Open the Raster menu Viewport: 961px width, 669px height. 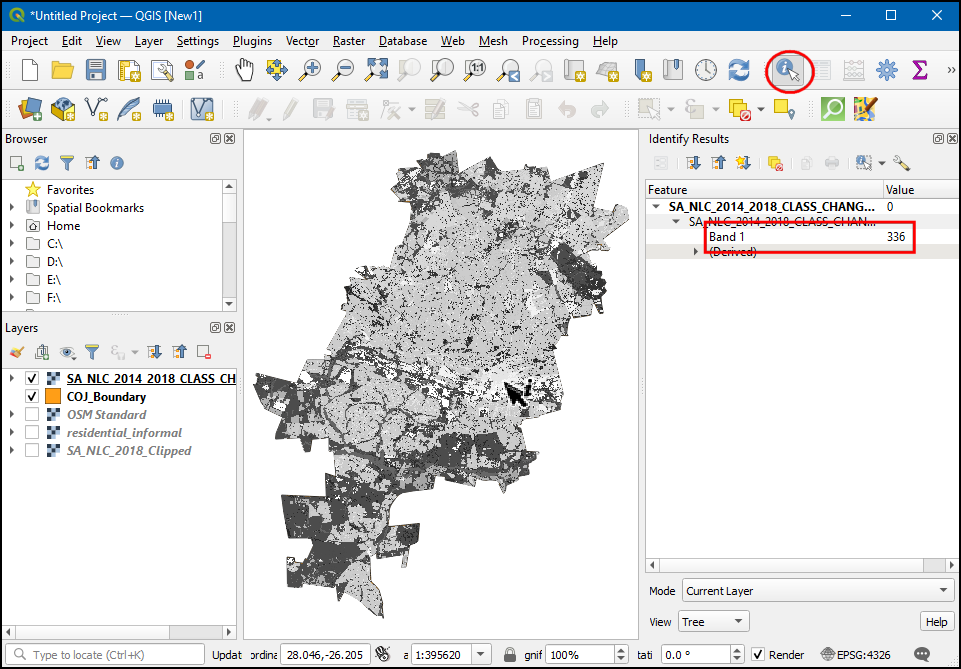tap(349, 41)
